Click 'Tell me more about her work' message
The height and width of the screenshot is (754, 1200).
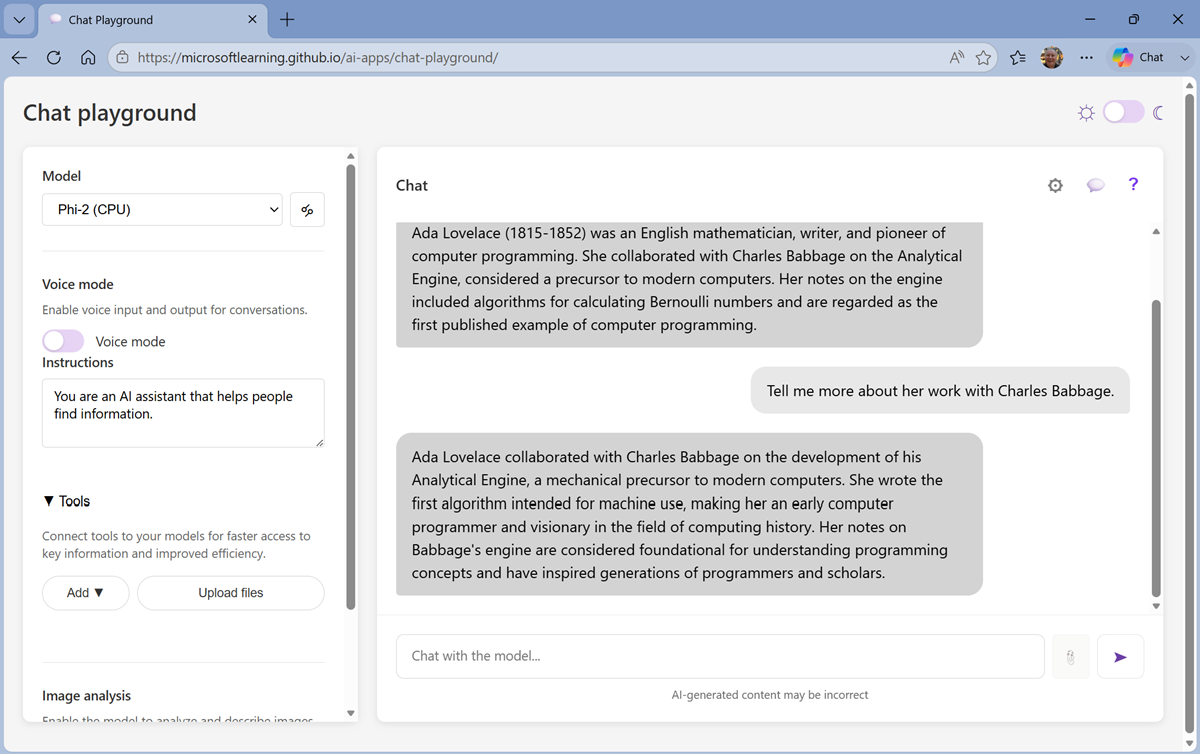coord(940,391)
